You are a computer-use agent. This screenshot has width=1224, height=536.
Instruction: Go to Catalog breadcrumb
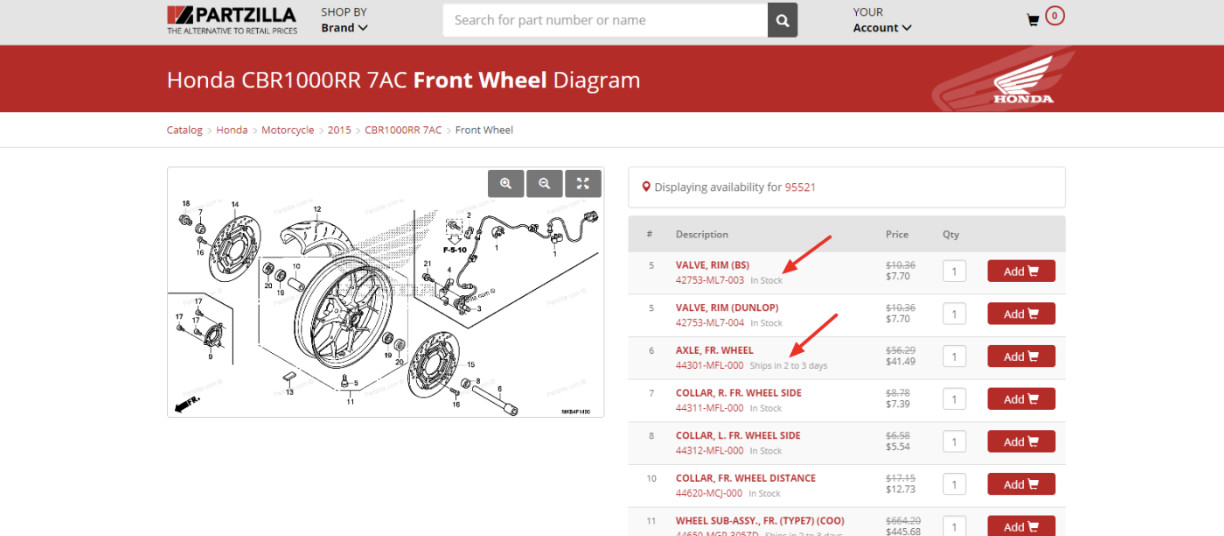(x=184, y=130)
